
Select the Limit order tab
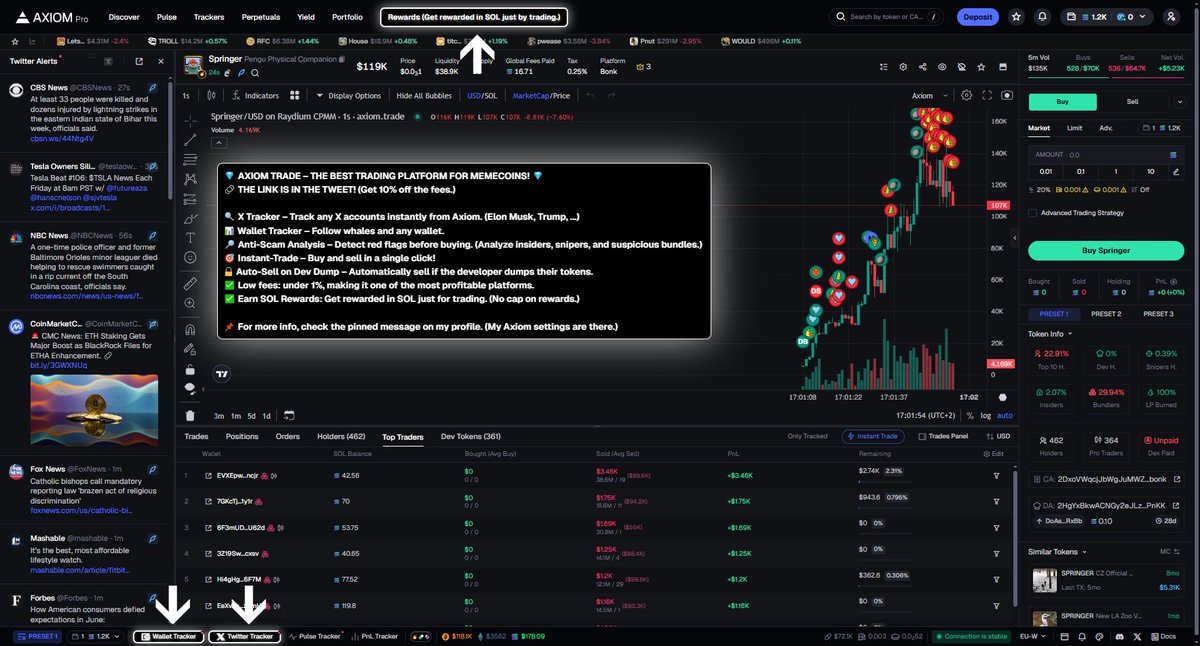coord(1074,128)
